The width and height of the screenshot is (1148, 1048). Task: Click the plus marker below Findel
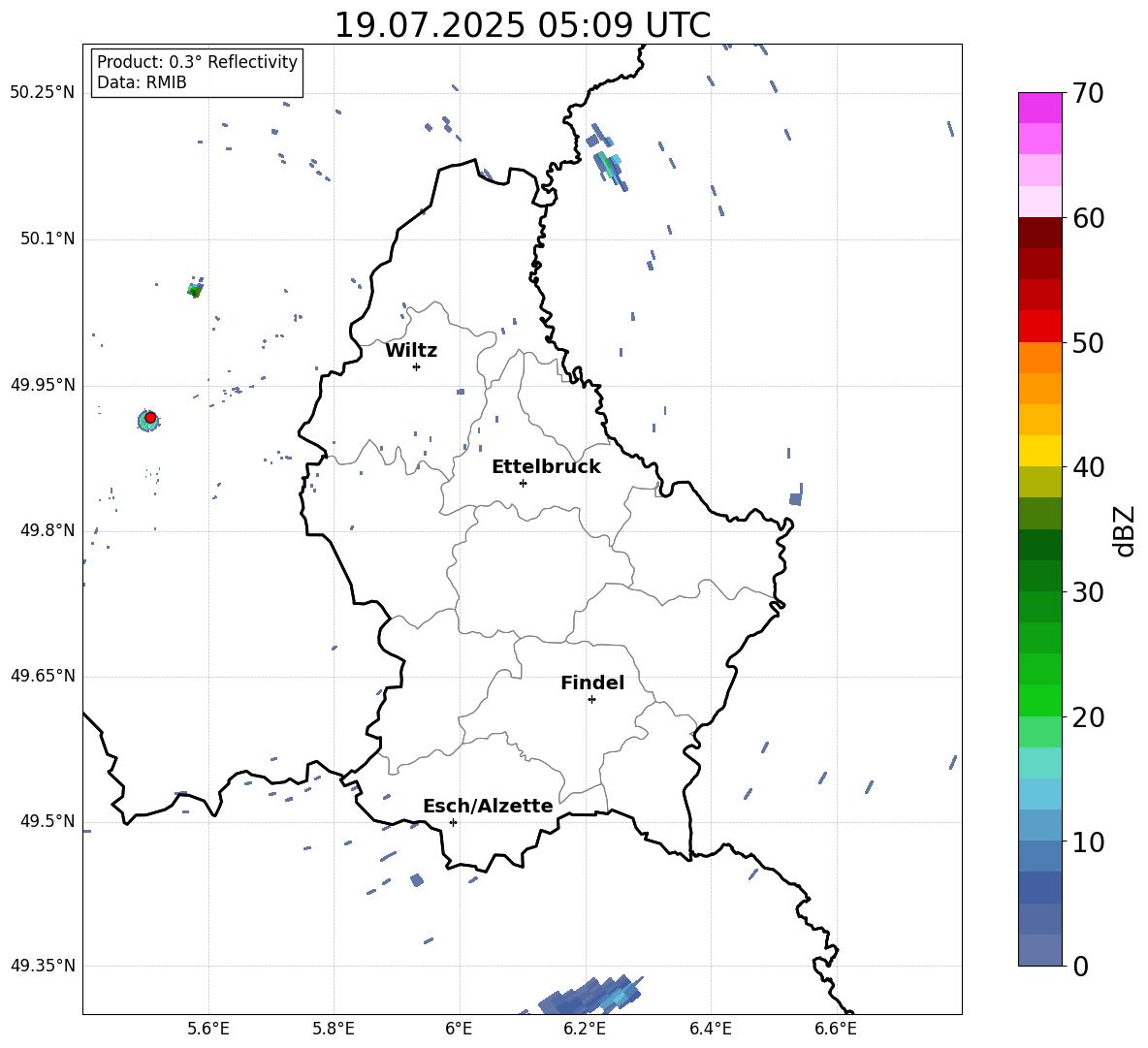tap(591, 700)
